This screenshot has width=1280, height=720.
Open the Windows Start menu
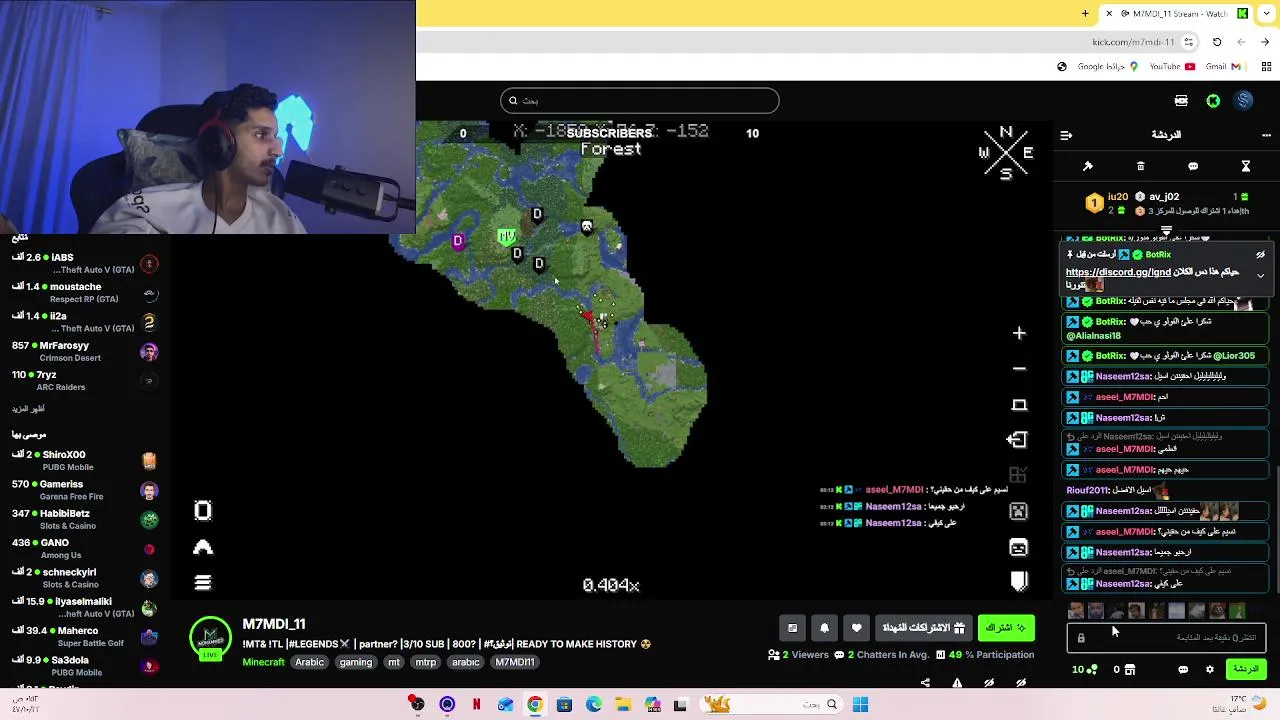(860, 705)
